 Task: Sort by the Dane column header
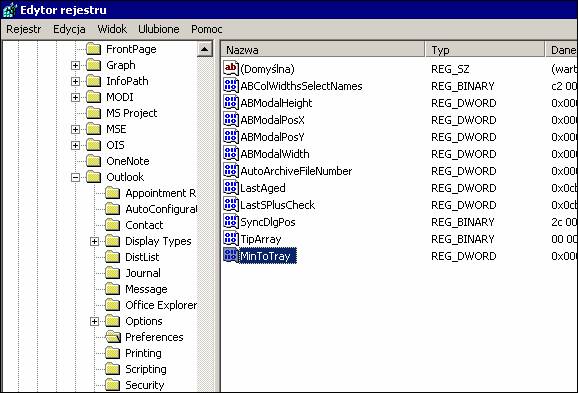(562, 49)
